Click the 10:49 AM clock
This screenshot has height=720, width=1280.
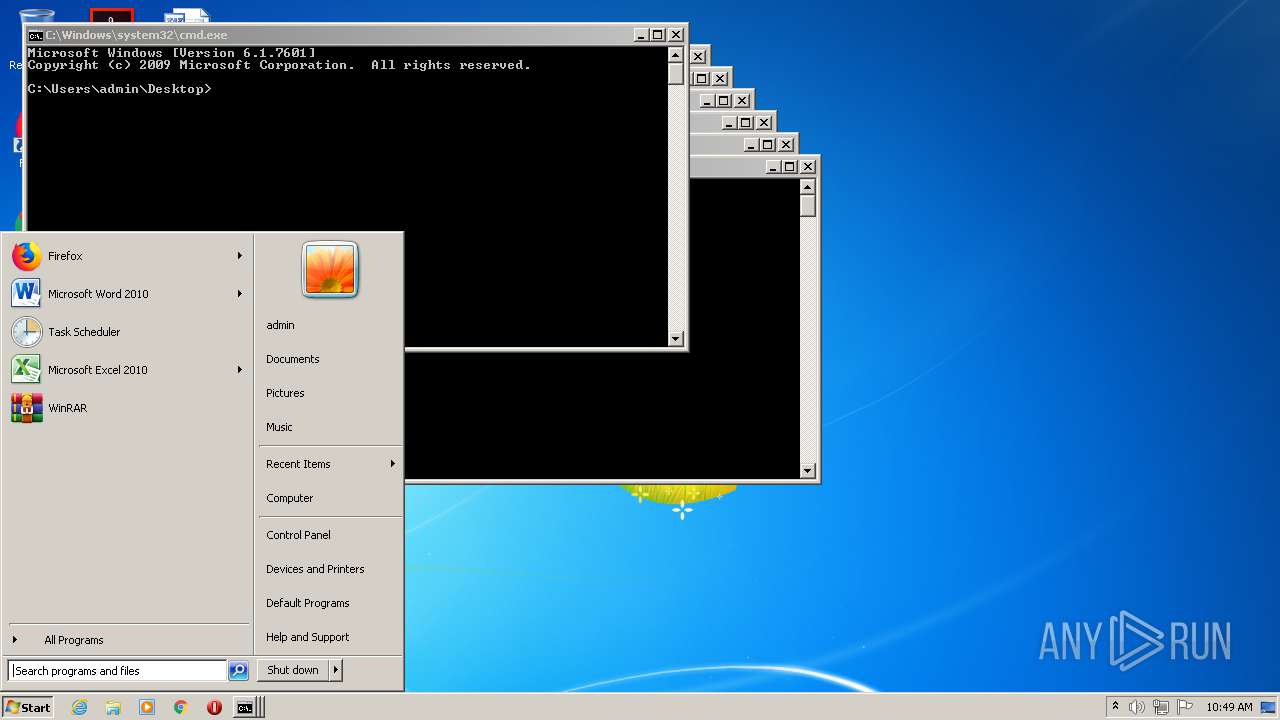[1229, 707]
